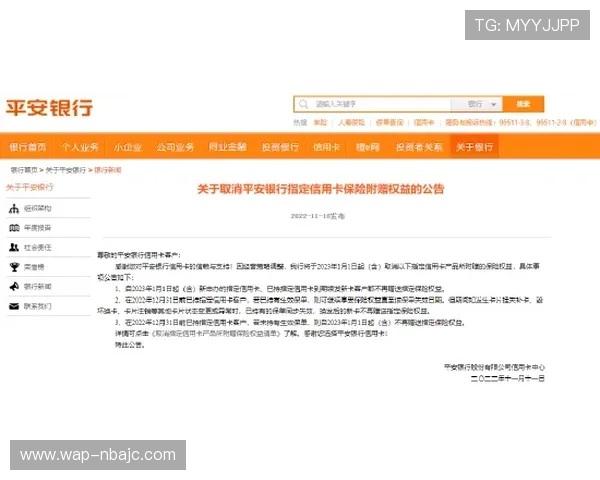Click hot search link 人寿保险
Image resolution: width=600 pixels, height=480 pixels.
coord(351,122)
